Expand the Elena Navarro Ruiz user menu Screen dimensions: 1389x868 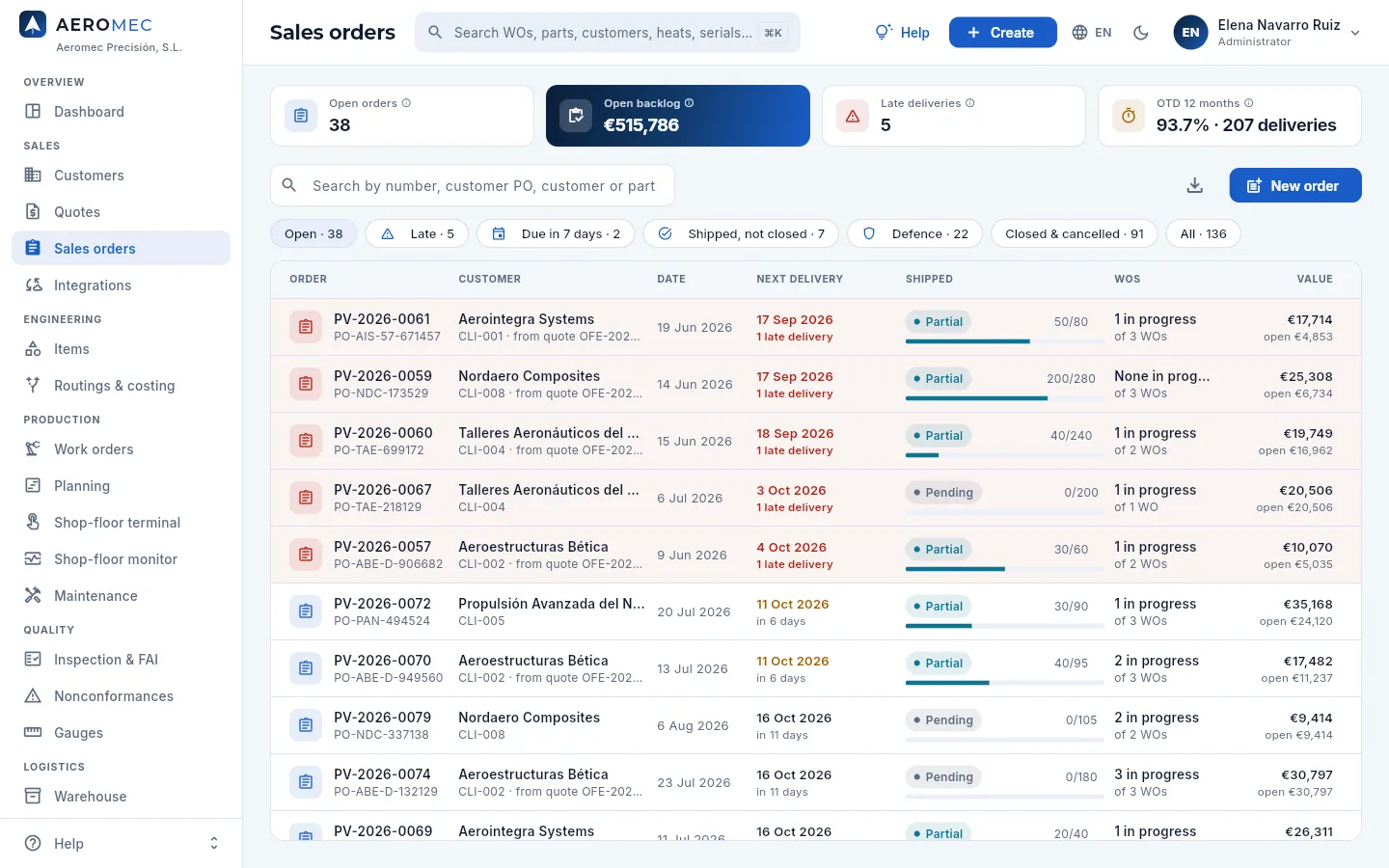click(1266, 33)
